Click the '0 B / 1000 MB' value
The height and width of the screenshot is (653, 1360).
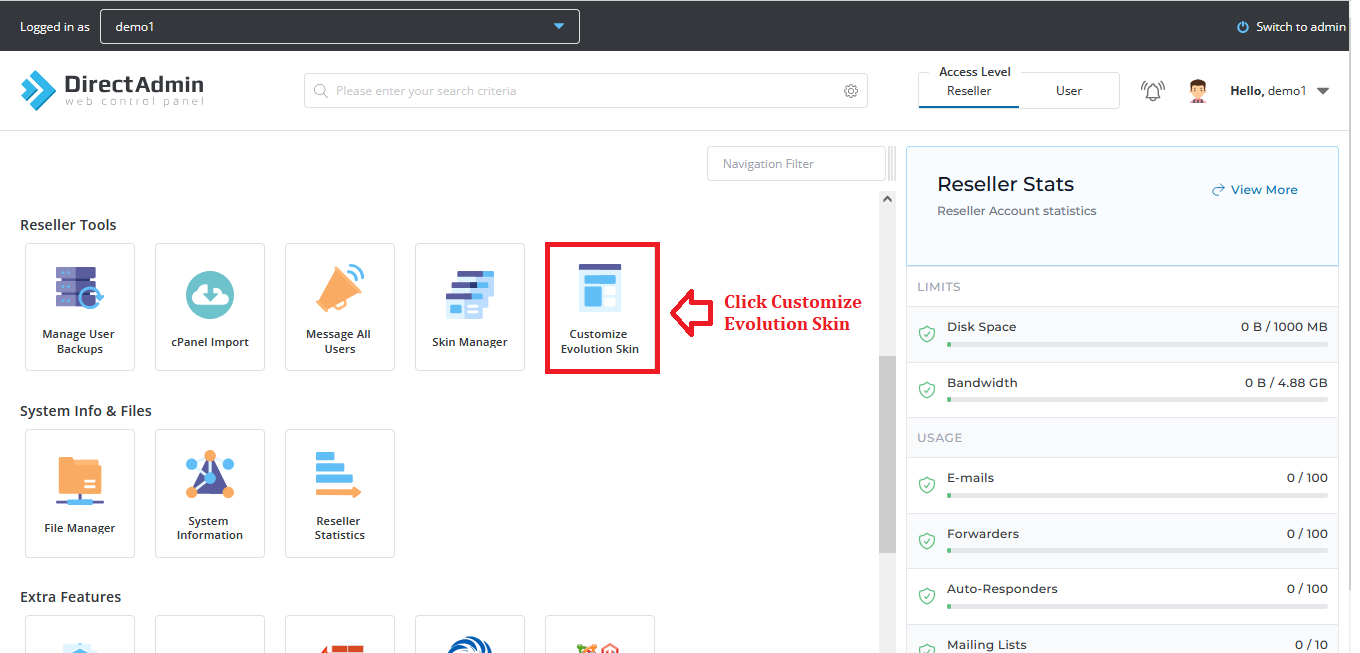[x=1284, y=327]
